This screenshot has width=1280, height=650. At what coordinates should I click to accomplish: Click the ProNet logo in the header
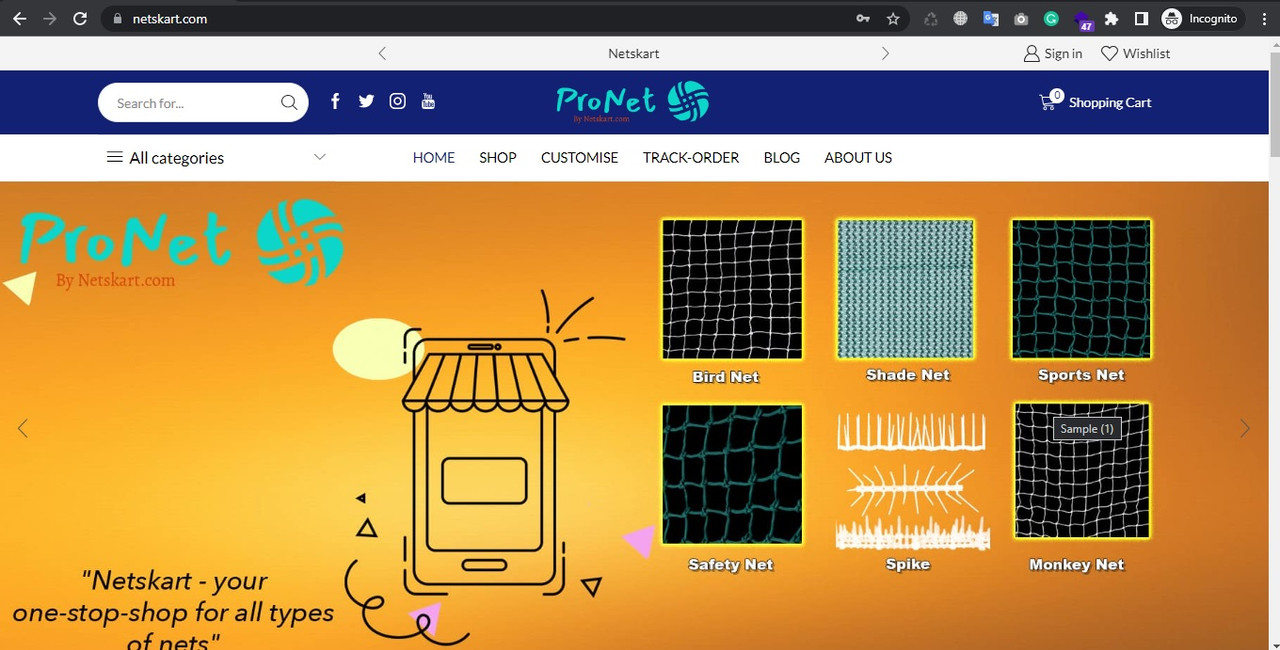pos(632,102)
